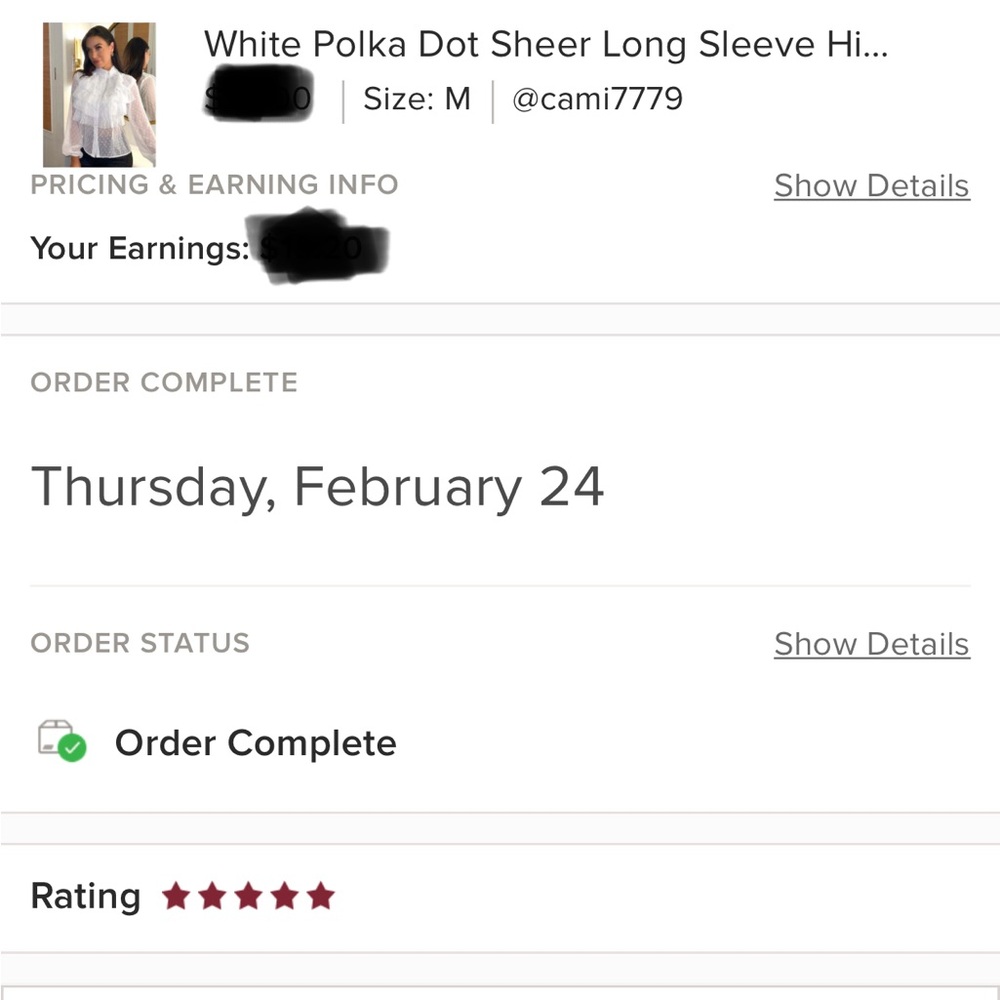Image resolution: width=1000 pixels, height=1000 pixels.
Task: Open the White Polka Dot Sheer listing title
Action: (545, 45)
